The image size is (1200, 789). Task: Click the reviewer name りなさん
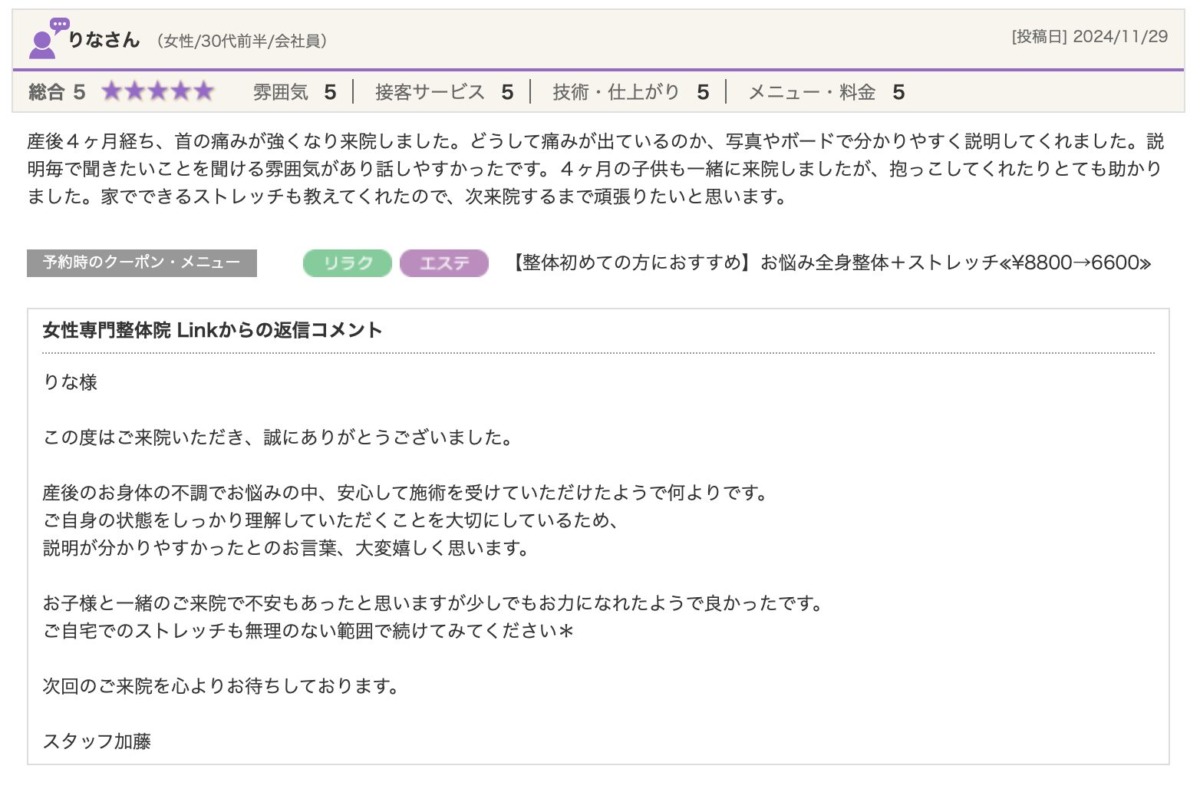(104, 40)
